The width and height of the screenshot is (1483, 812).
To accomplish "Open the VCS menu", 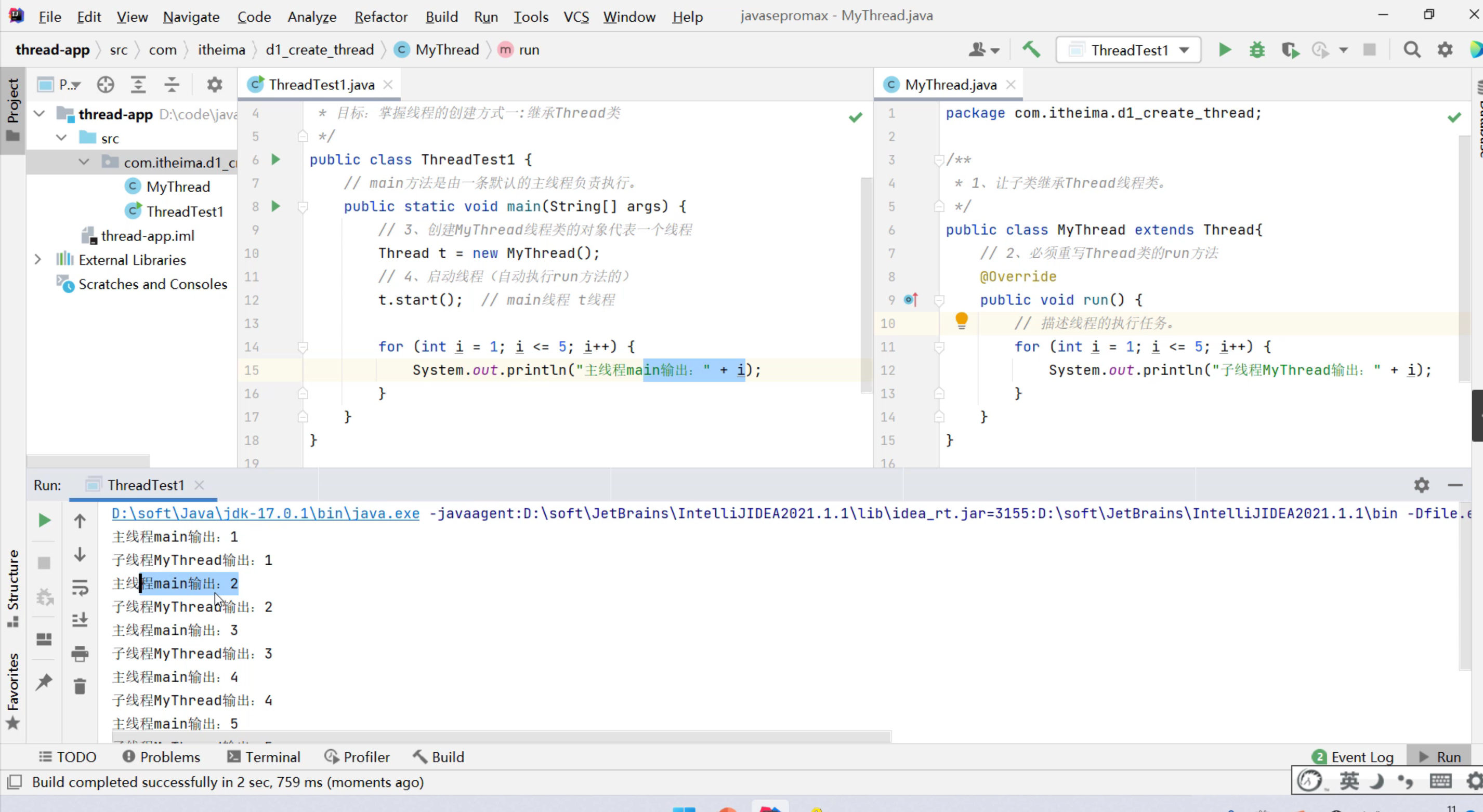I will pyautogui.click(x=576, y=17).
